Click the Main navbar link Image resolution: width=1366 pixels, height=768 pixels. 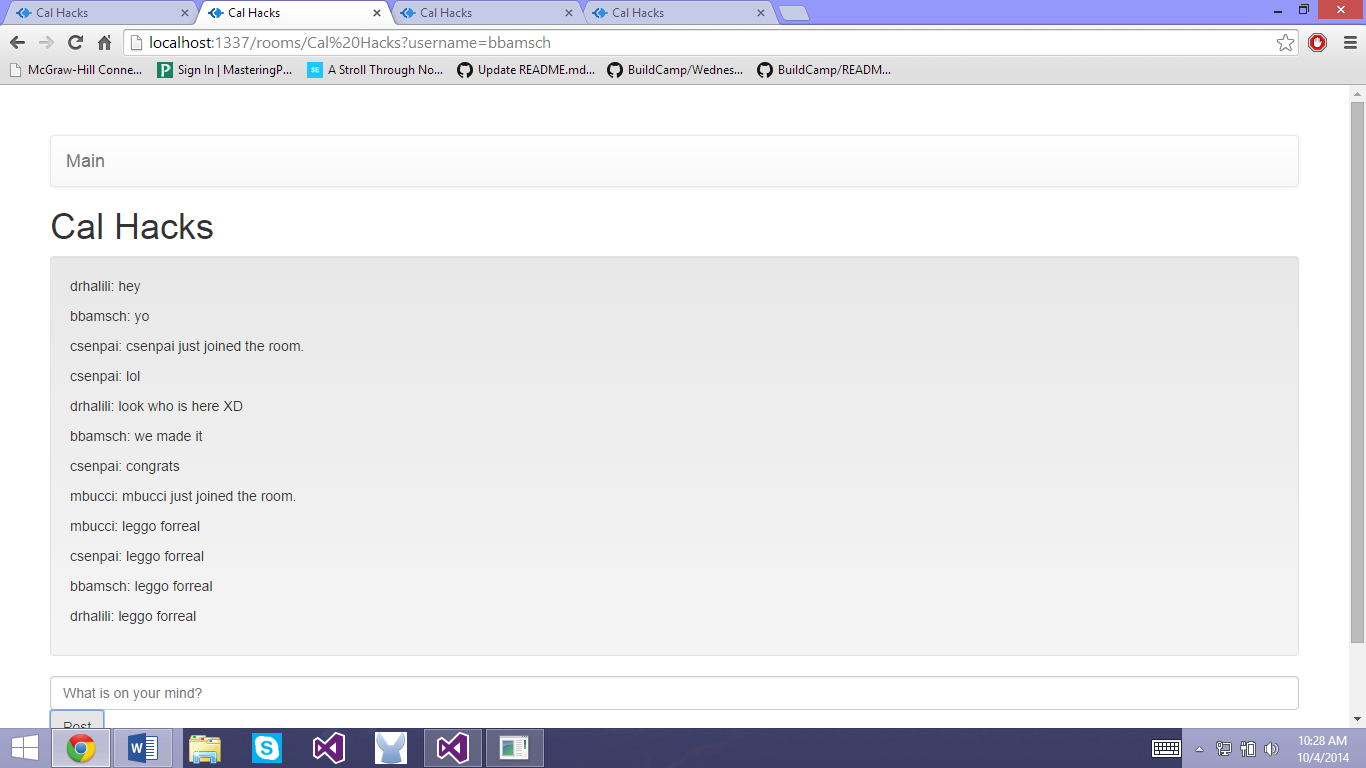pos(85,161)
